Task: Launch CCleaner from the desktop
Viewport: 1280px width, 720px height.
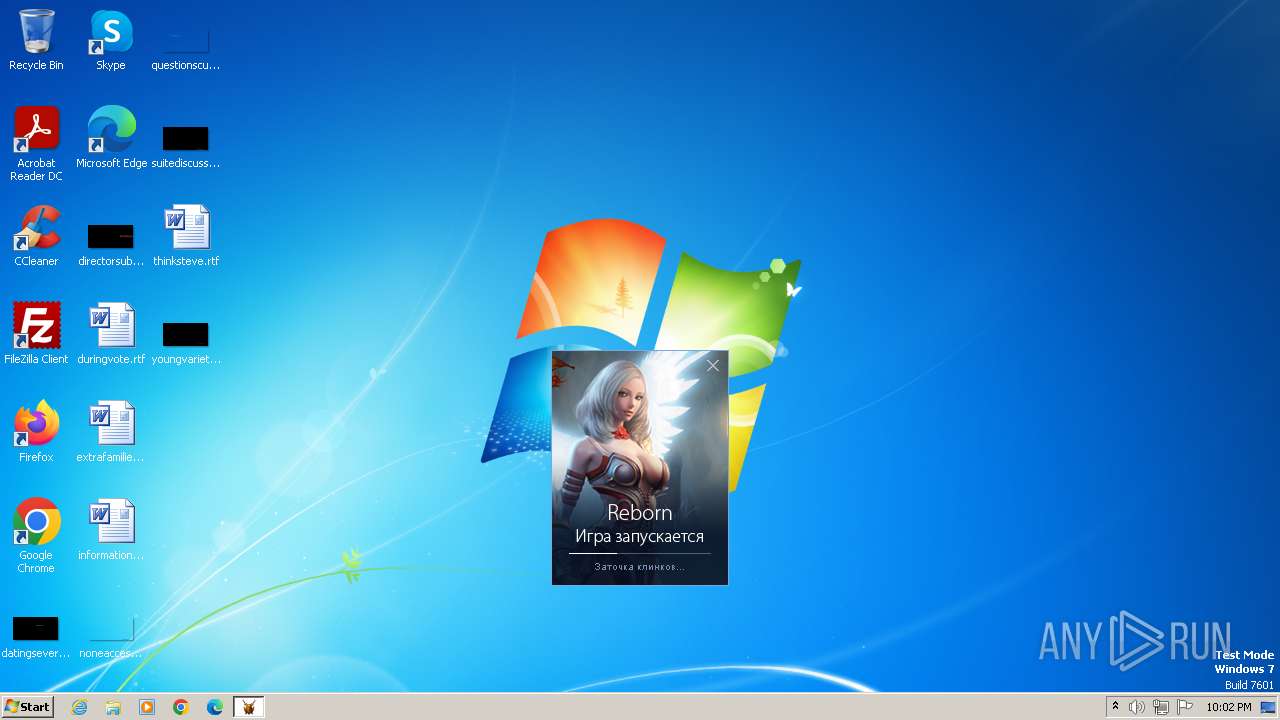Action: click(36, 236)
